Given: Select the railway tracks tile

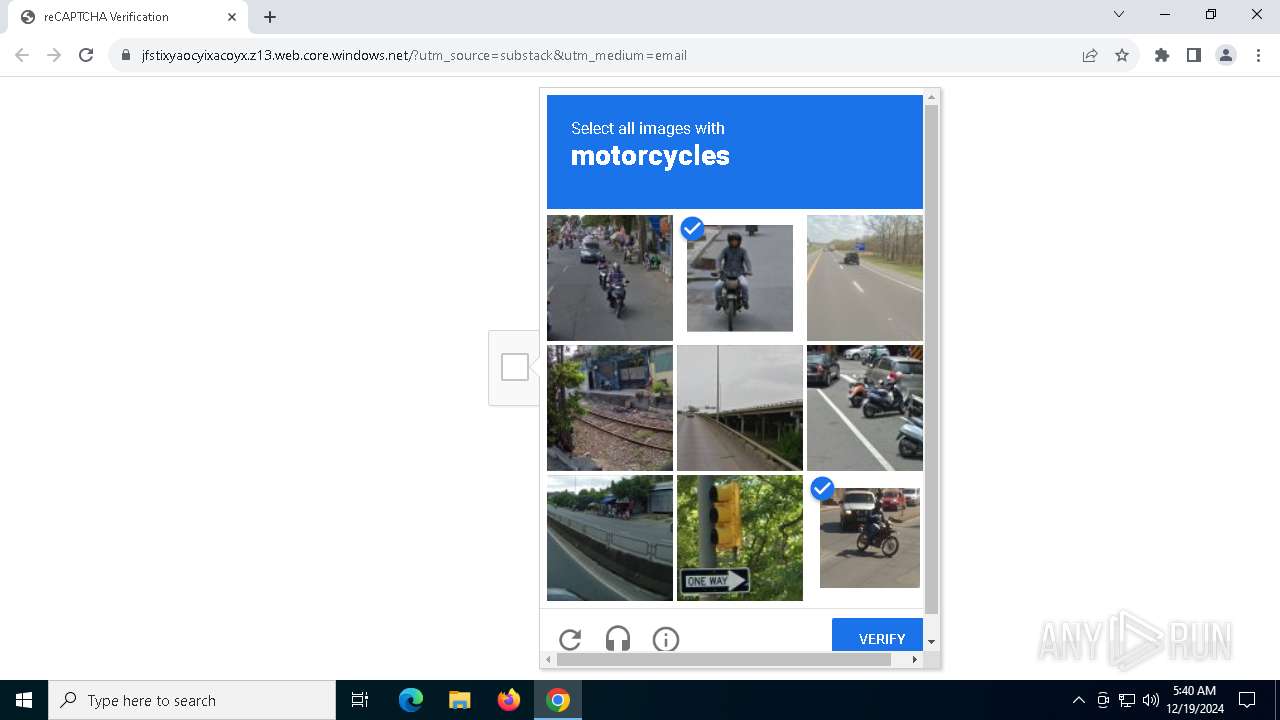Looking at the screenshot, I should 610,408.
